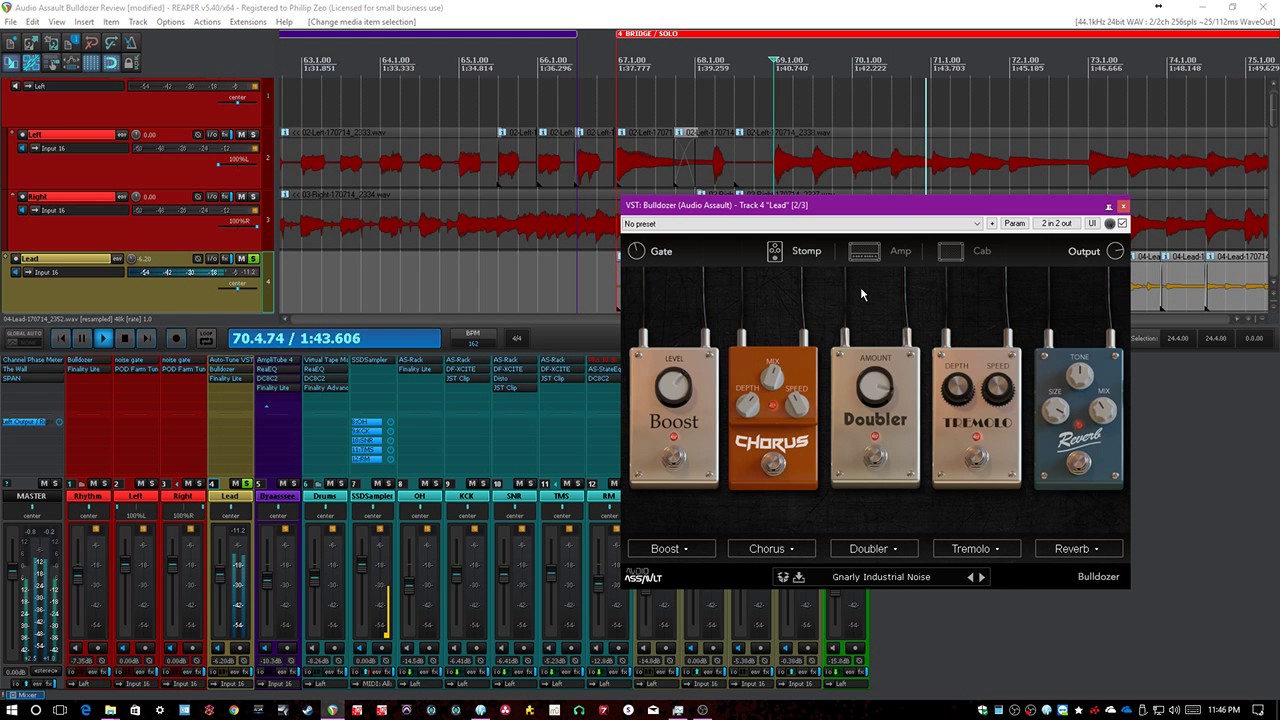Toggle transport Loop repeat button
Viewport: 1280px width, 720px height.
click(206, 339)
